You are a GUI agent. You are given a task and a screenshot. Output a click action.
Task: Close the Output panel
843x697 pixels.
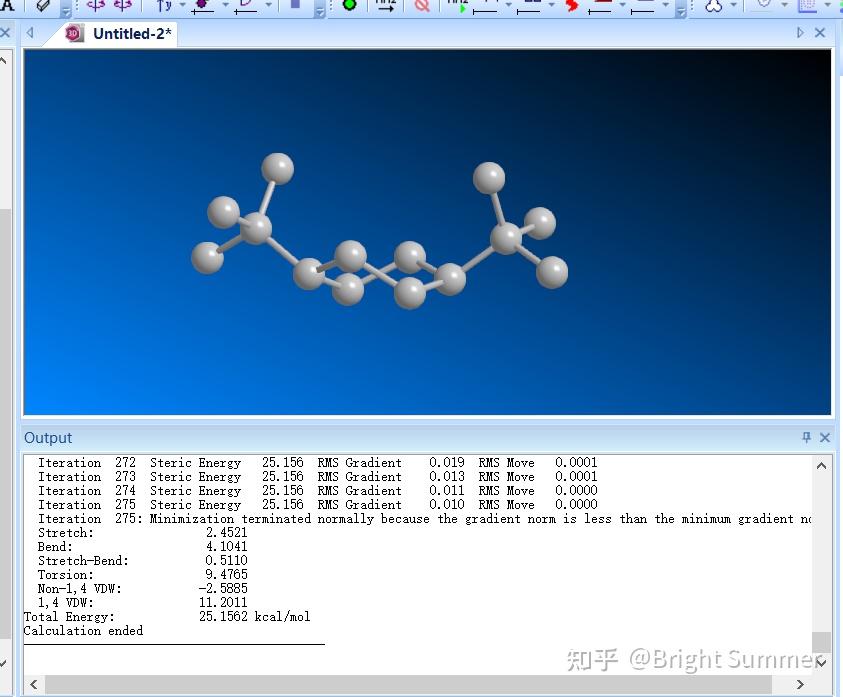click(825, 437)
